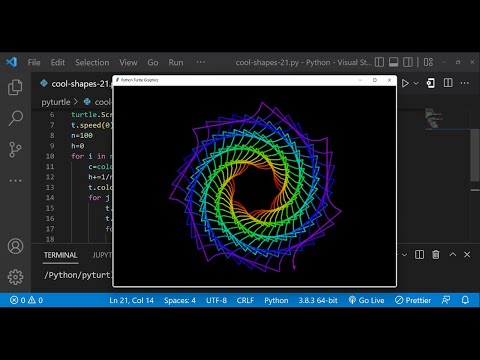Run the Python file with play button
This screenshot has height=360, width=480.
(x=405, y=83)
